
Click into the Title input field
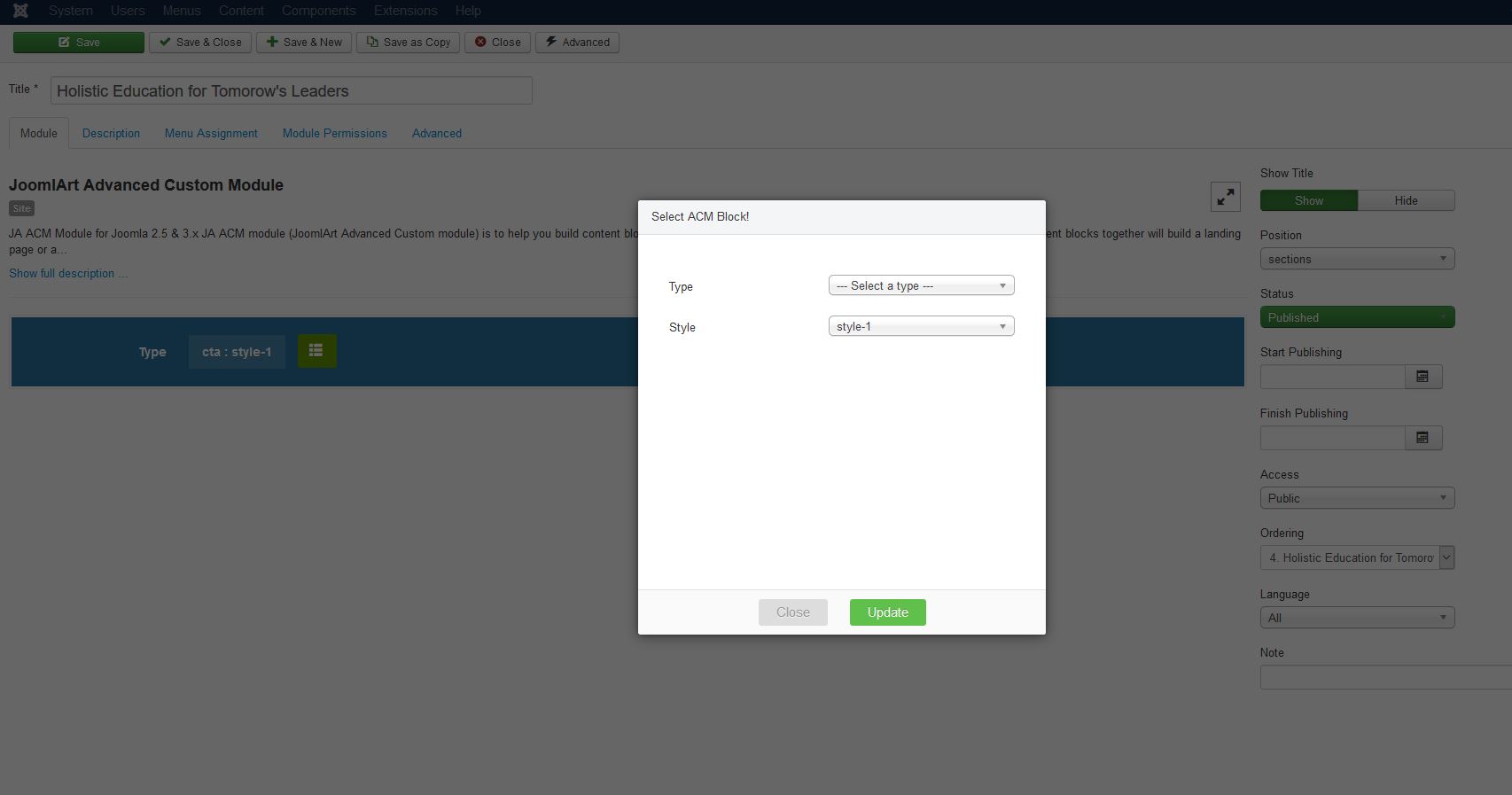click(292, 90)
